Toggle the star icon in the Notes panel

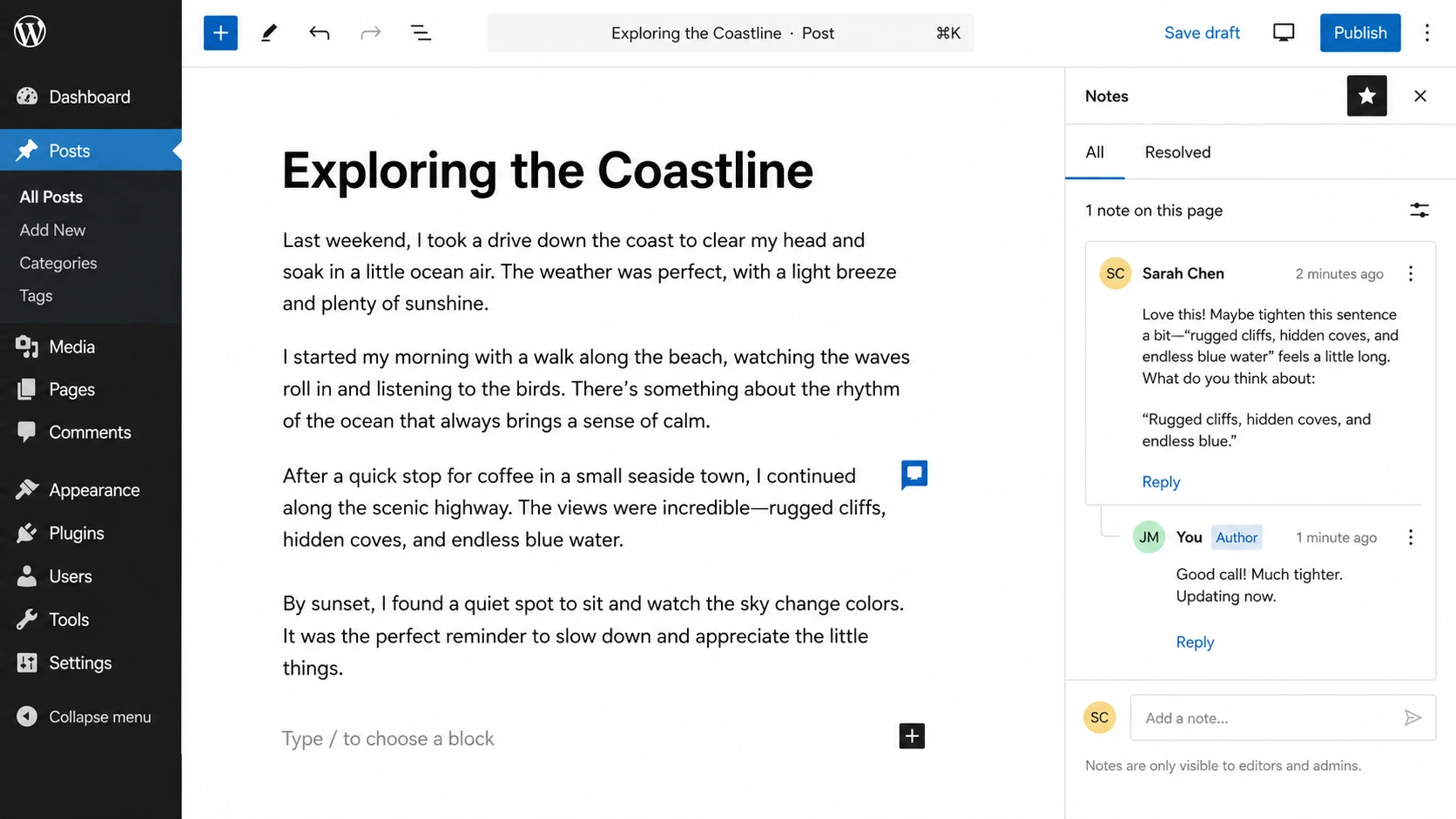tap(1367, 96)
